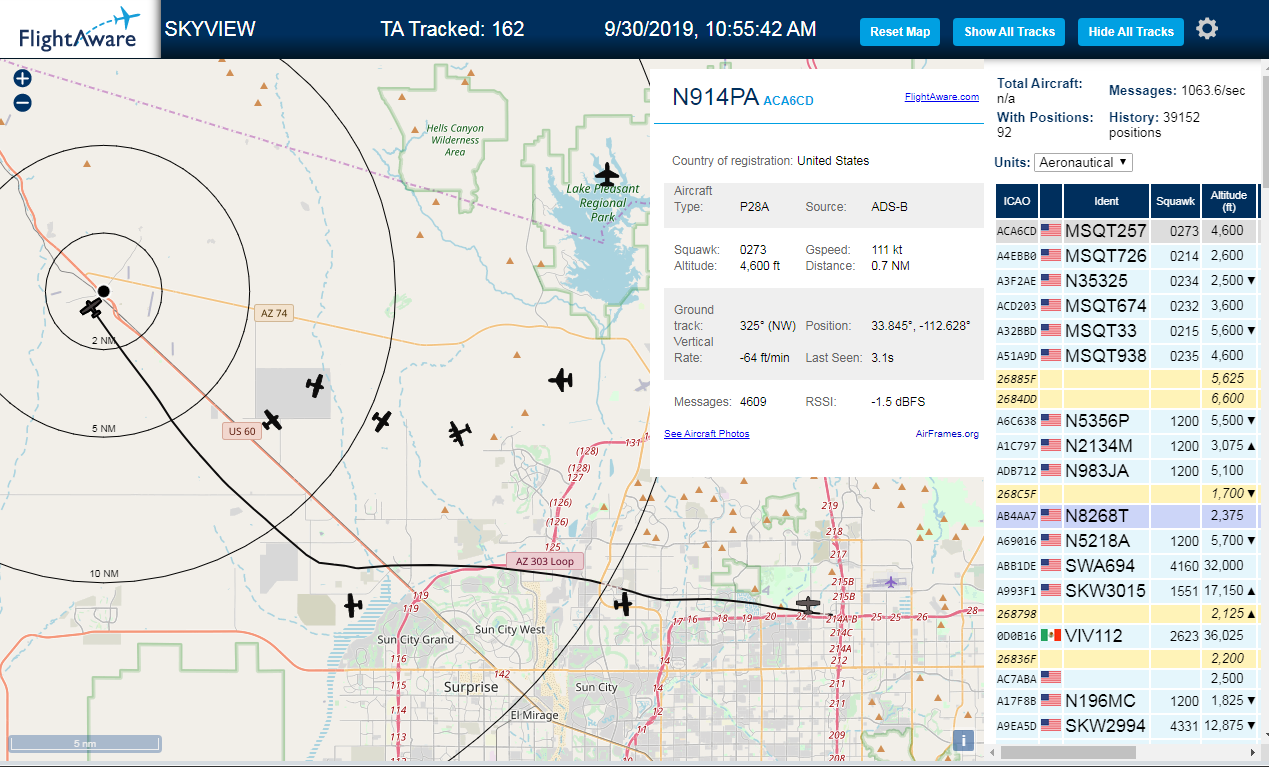
Task: Select the tracked aircraft near the receiver dot
Action: click(x=93, y=307)
